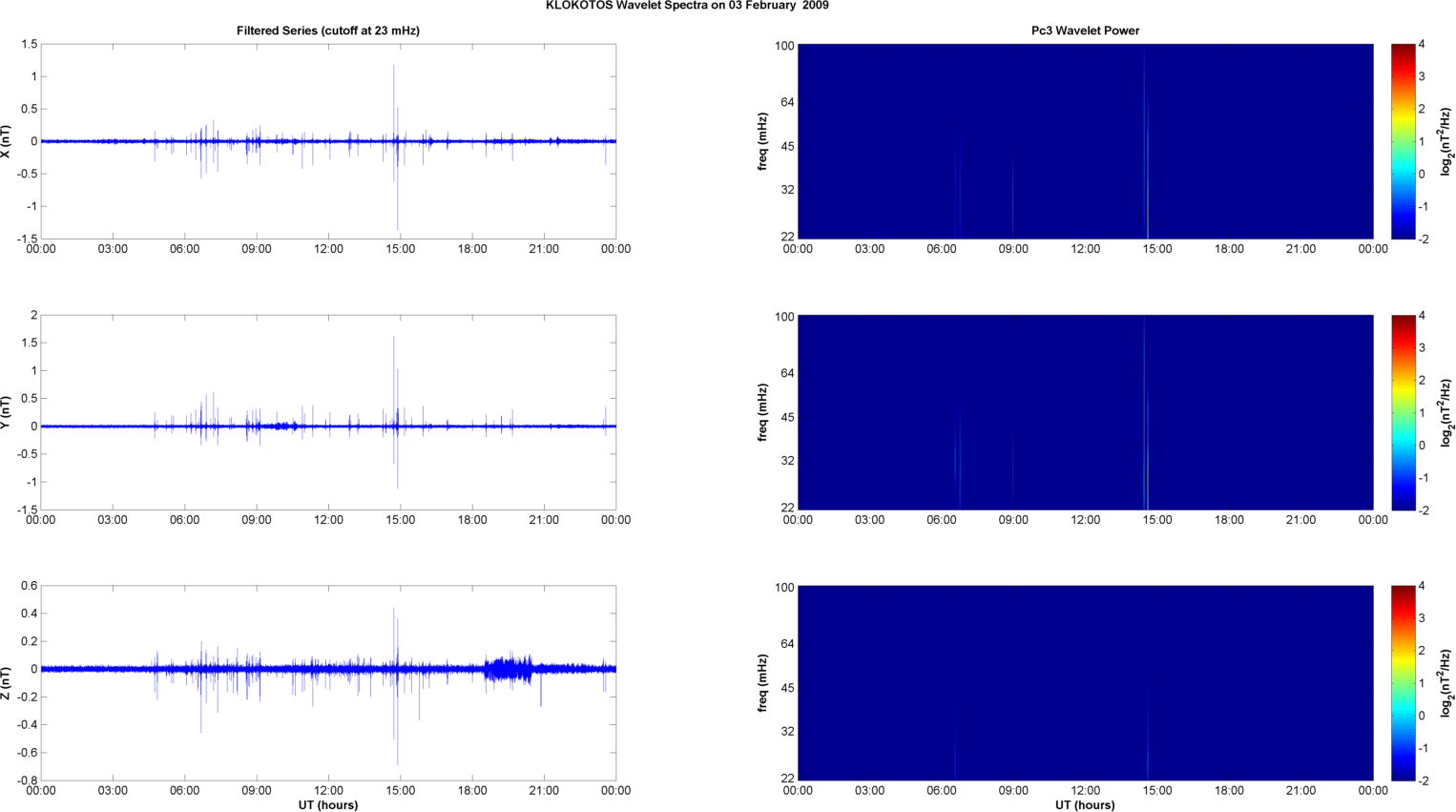The image size is (1456, 812).
Task: Click the log2(nT²/Hz) label of the middle colorbar
Action: pyautogui.click(x=1446, y=412)
